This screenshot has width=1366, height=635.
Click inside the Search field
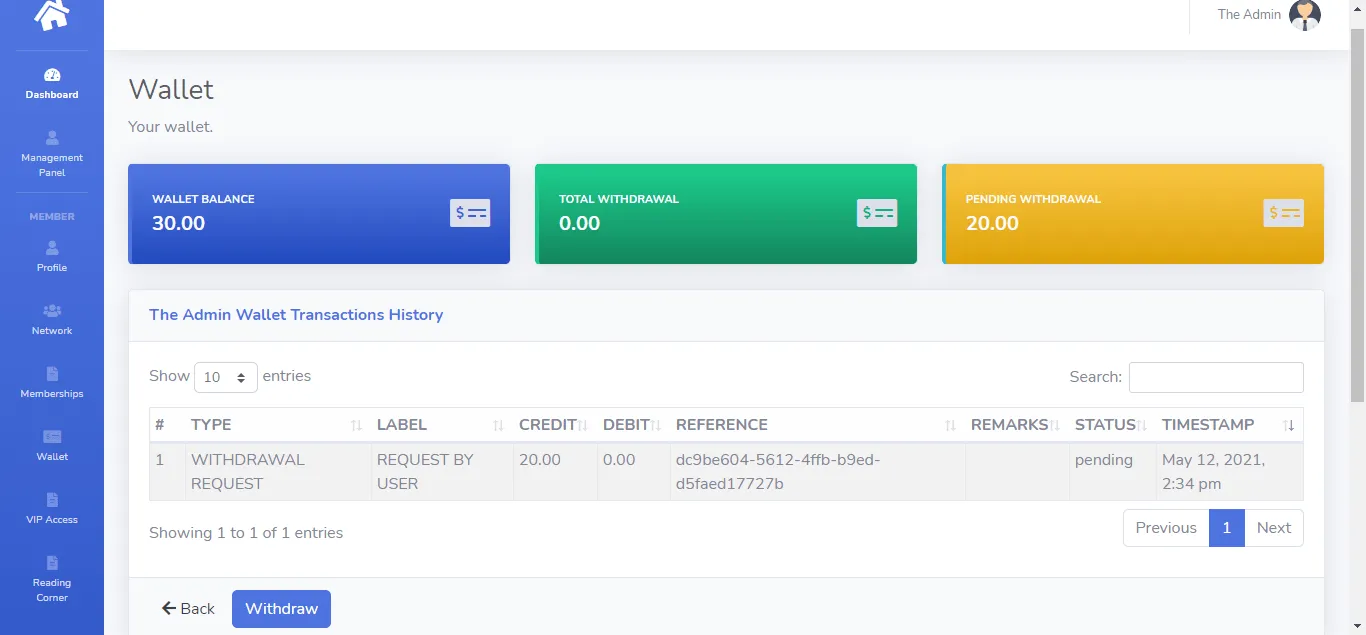pos(1215,377)
